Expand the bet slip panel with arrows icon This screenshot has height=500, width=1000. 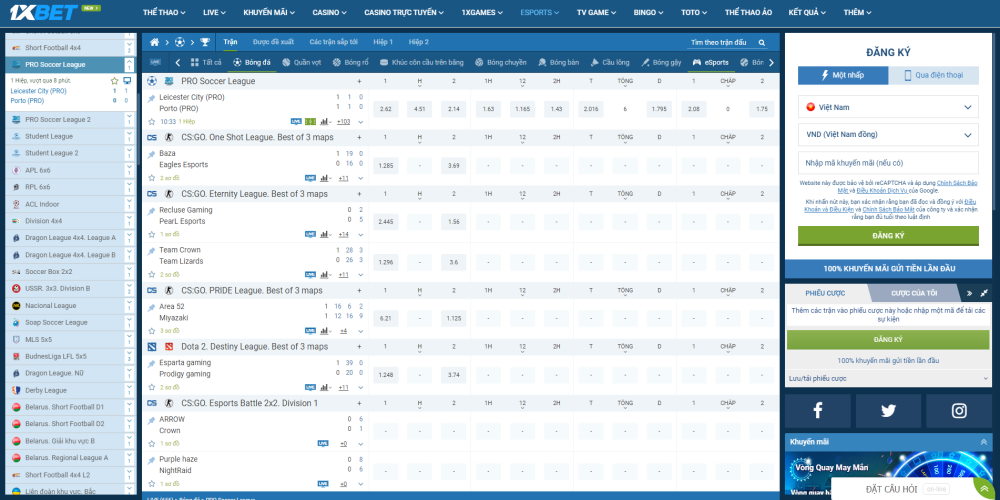(985, 293)
